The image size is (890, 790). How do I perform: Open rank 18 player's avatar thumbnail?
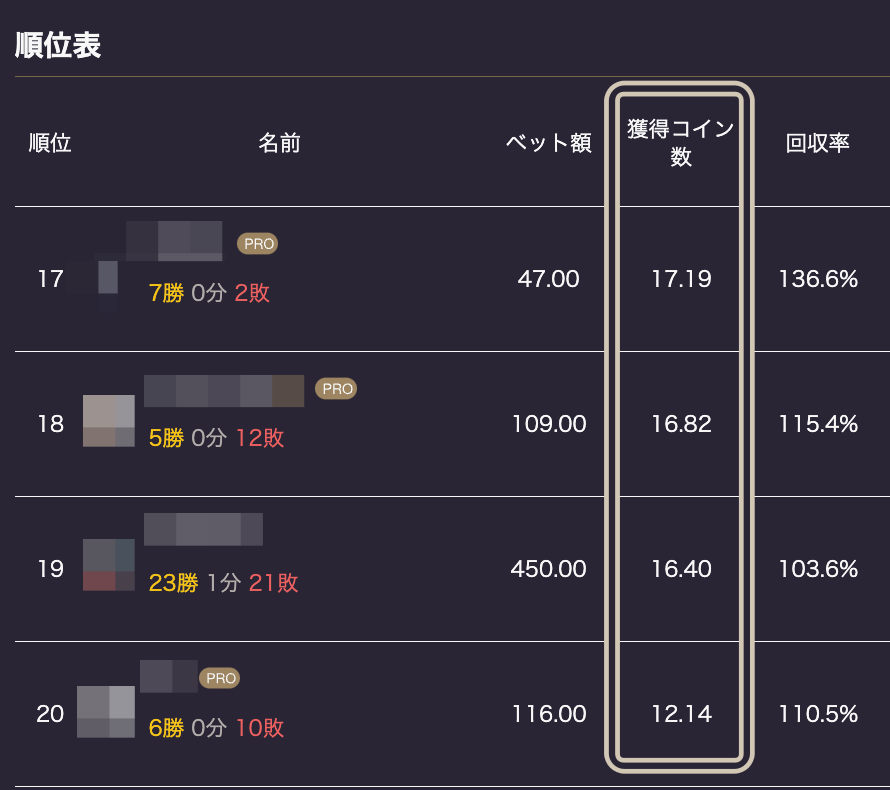click(x=109, y=421)
